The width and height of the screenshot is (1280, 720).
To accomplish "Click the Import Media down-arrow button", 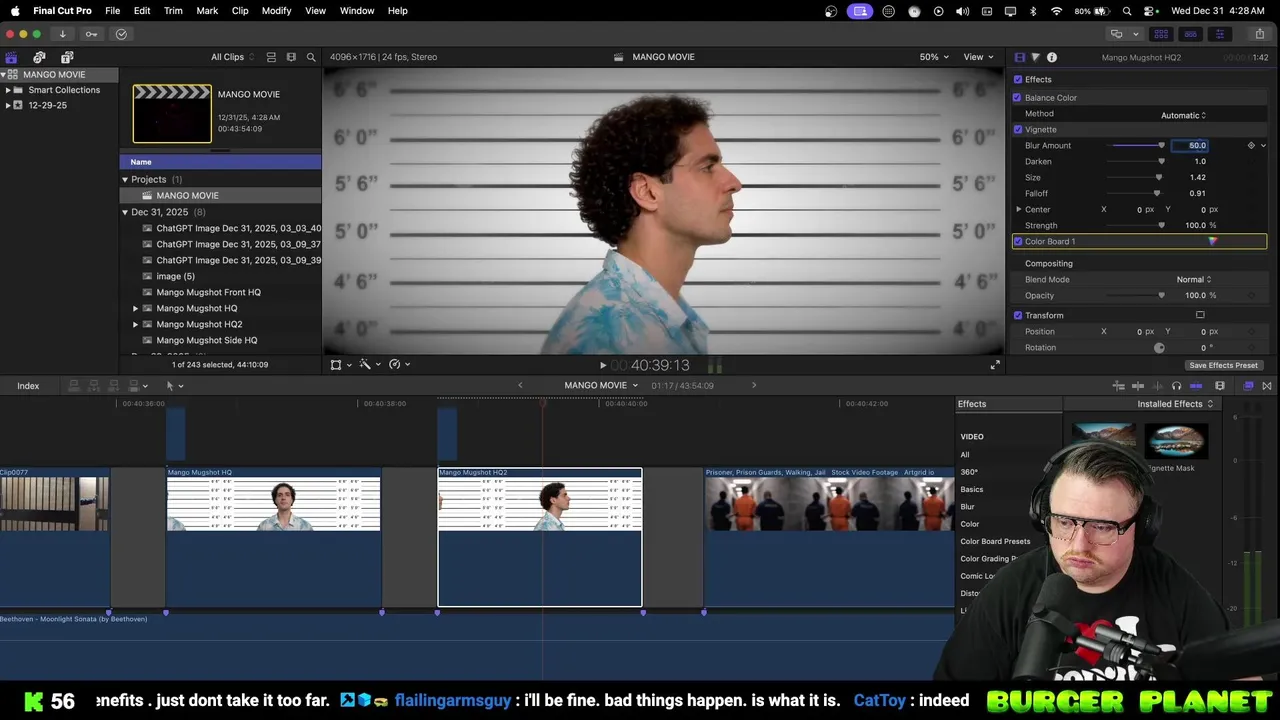I will [62, 34].
